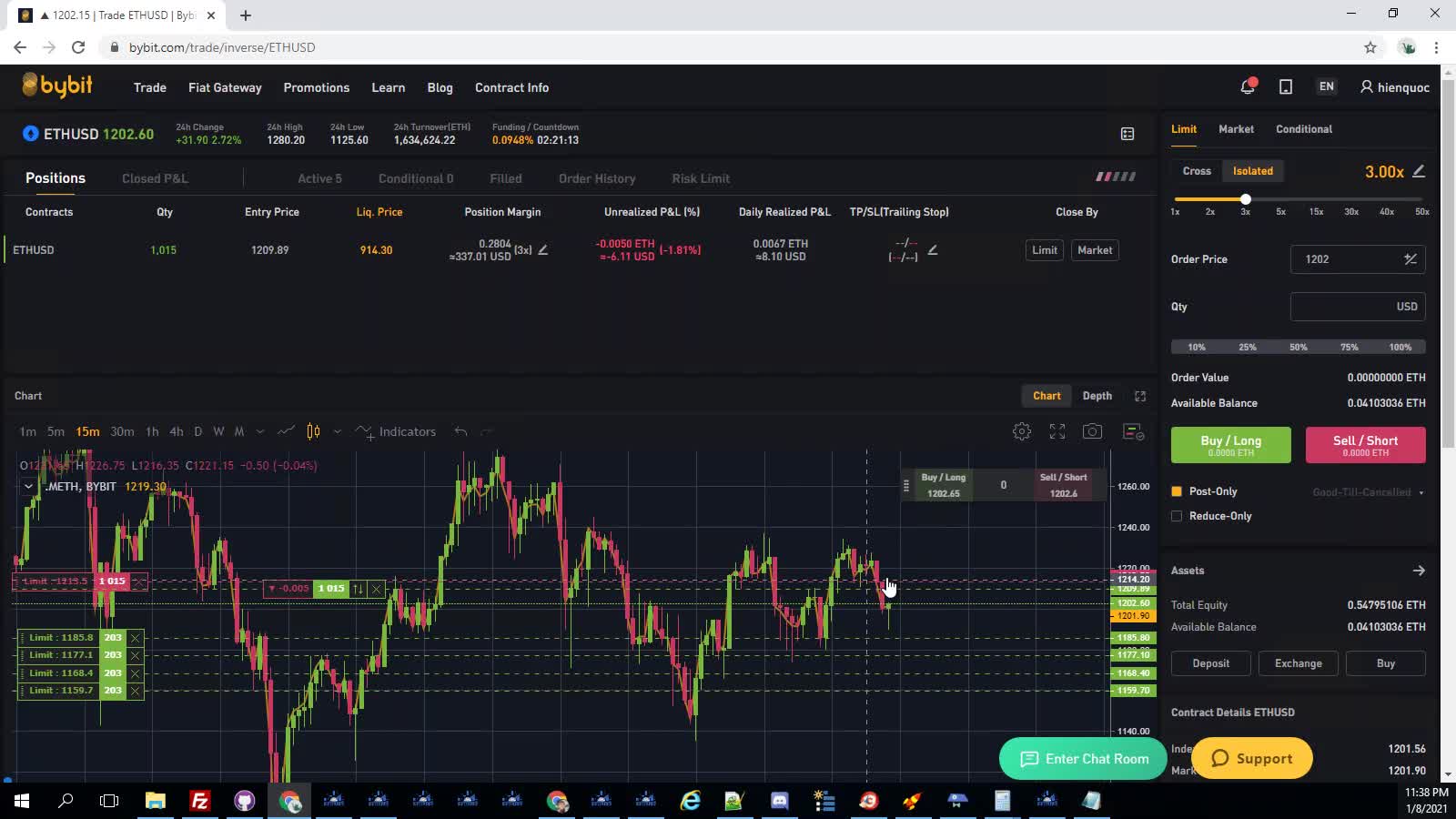
Task: Cancel the Limit 1159.7 order on chart
Action: 135,691
